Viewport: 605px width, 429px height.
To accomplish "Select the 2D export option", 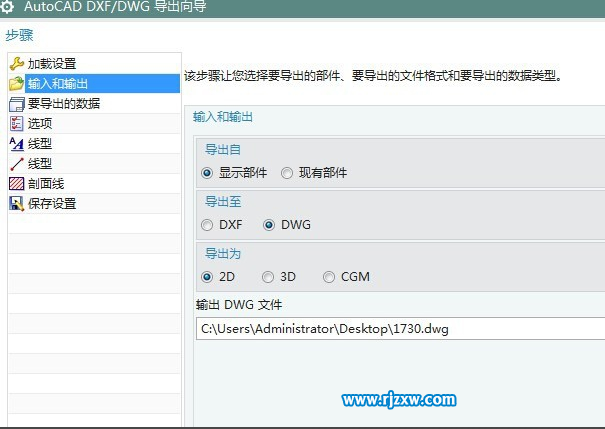I will pos(208,277).
